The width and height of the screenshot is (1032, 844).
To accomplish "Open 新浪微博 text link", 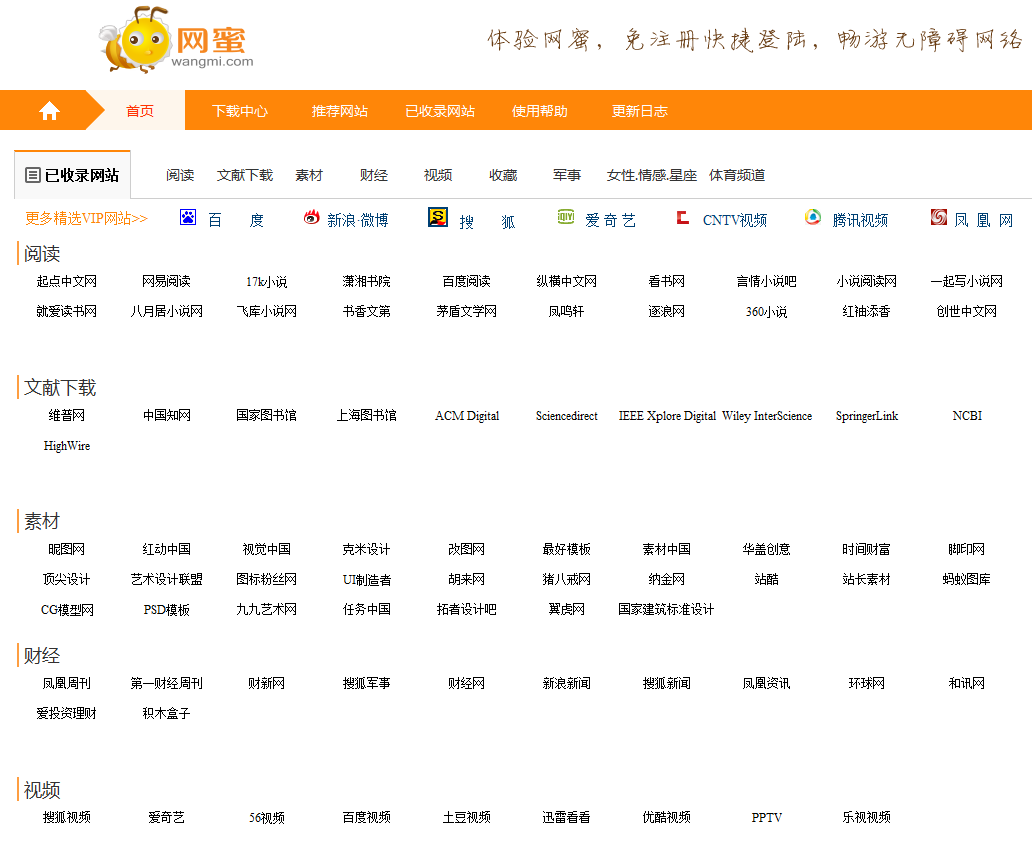I will 358,220.
